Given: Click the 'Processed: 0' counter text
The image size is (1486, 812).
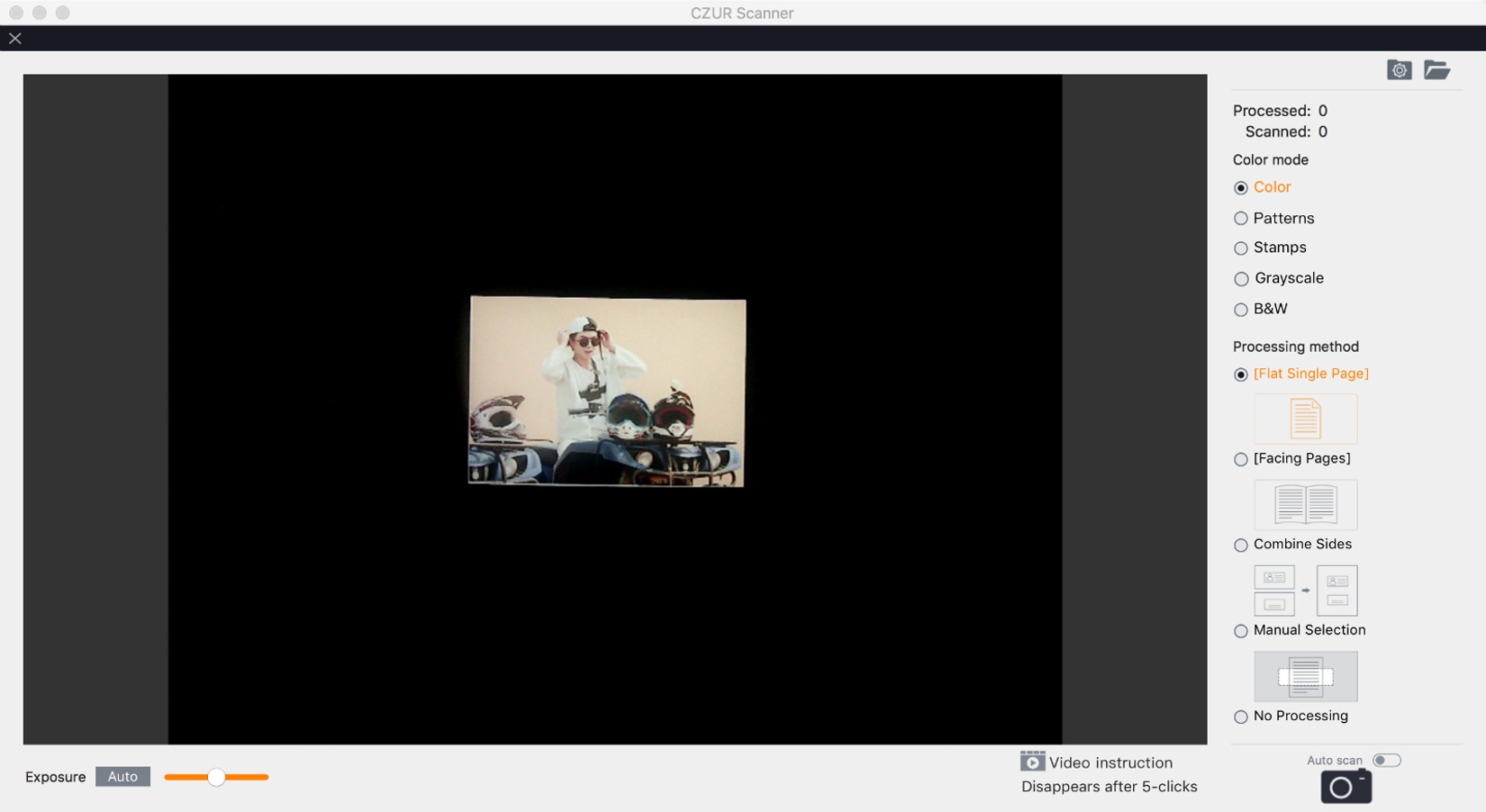Looking at the screenshot, I should click(x=1280, y=111).
